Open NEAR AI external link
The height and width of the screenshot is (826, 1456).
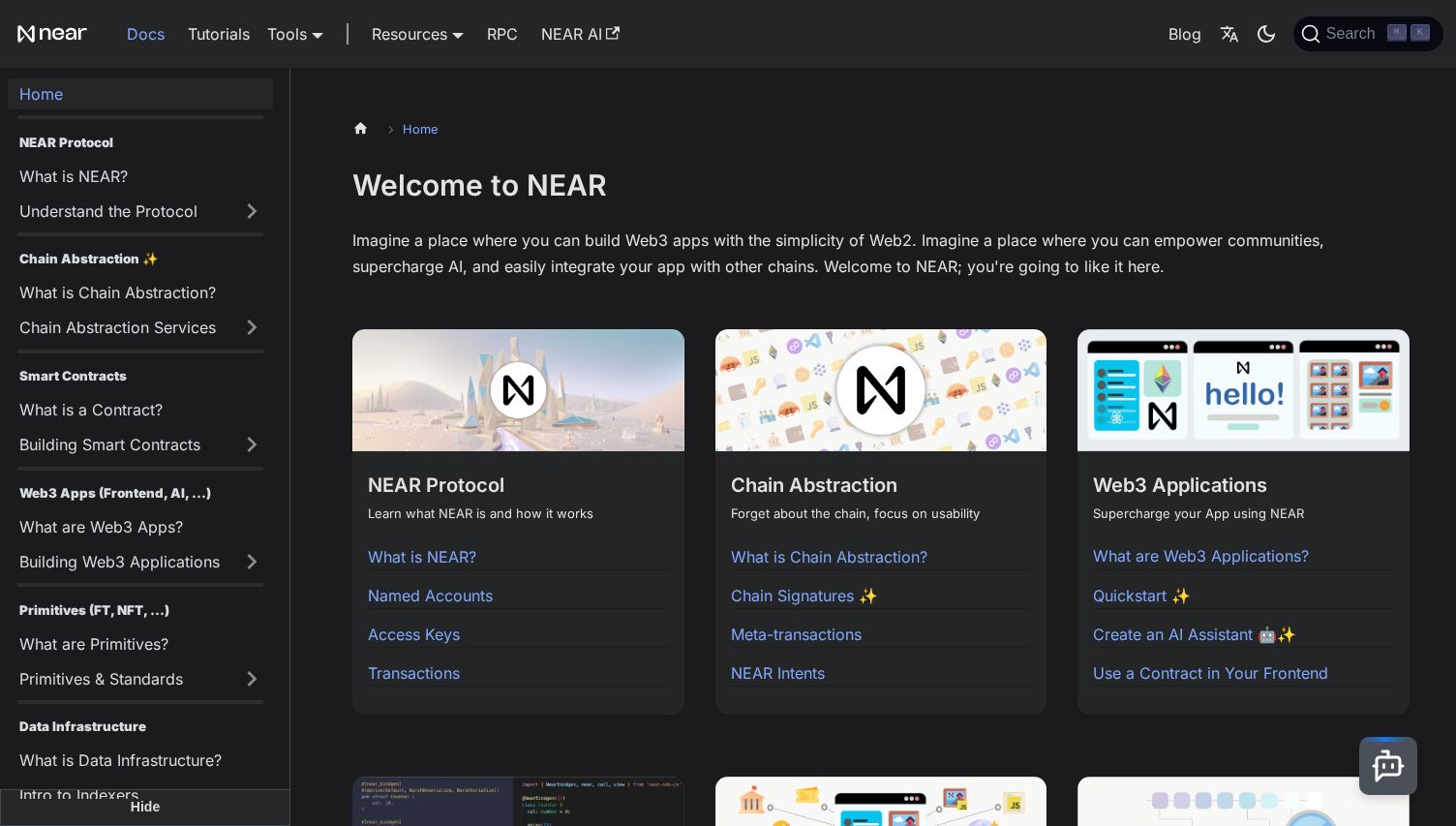coord(580,34)
